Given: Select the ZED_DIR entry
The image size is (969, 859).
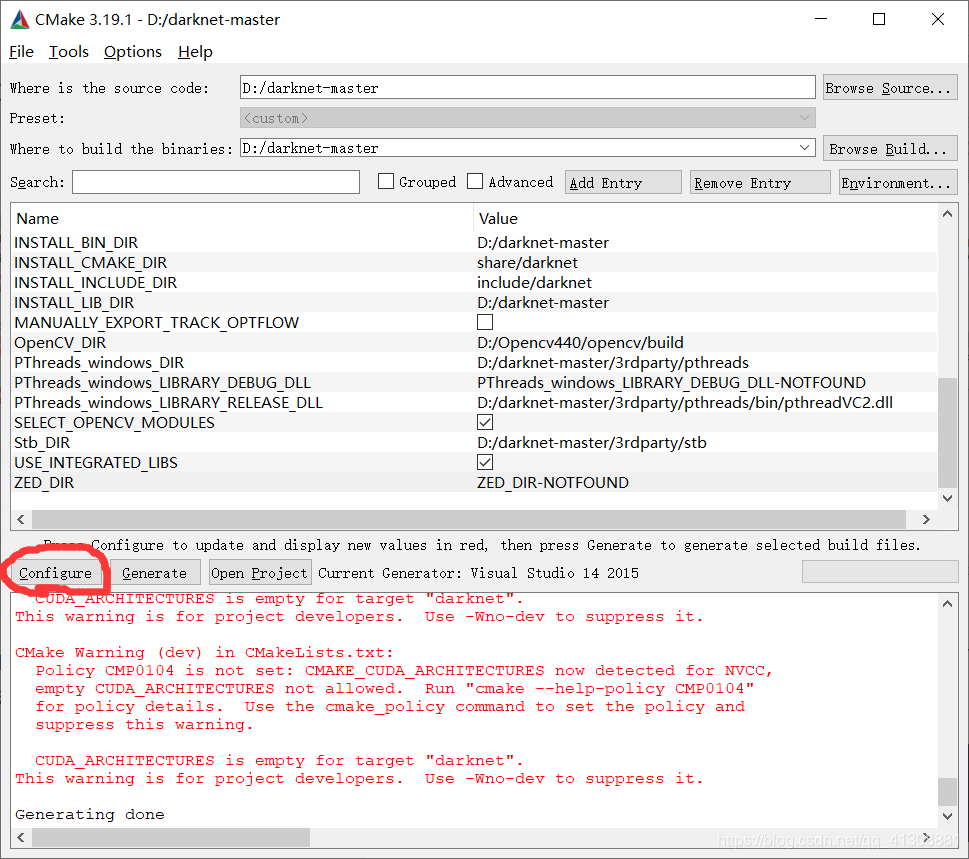Looking at the screenshot, I should 44,483.
